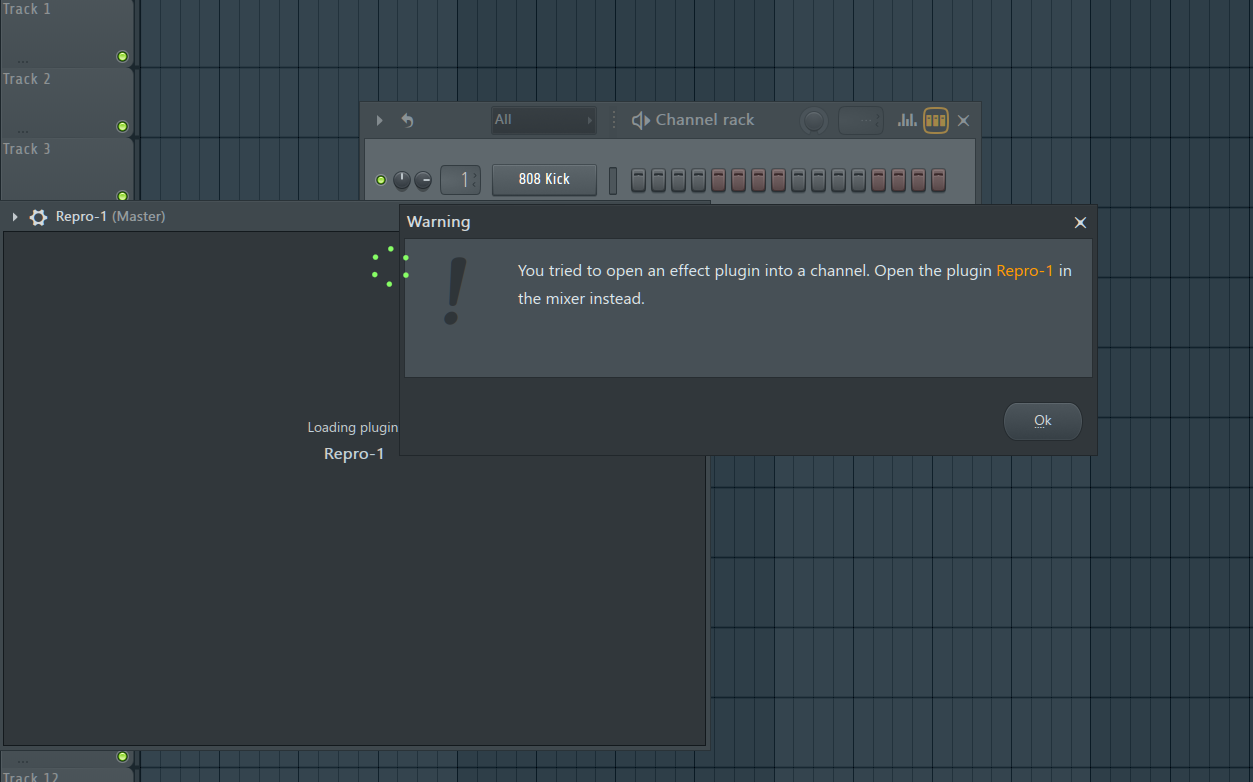Open the 808 Kick channel button

544,180
